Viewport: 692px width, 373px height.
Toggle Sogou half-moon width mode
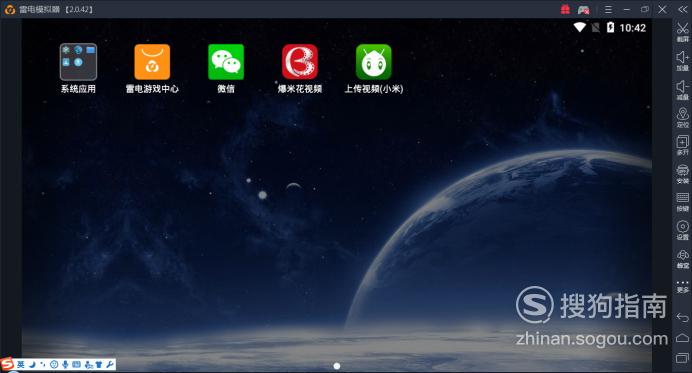click(x=32, y=365)
